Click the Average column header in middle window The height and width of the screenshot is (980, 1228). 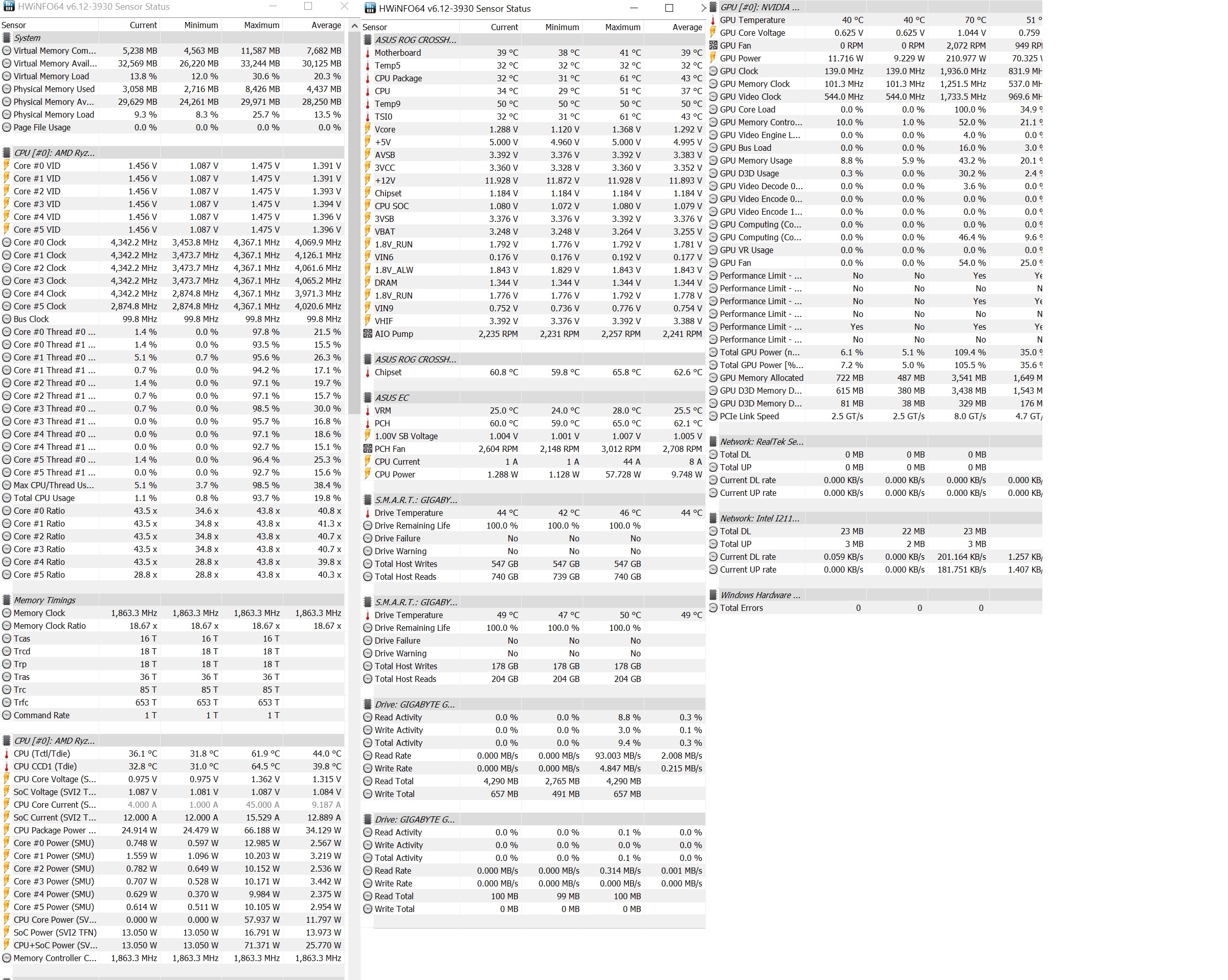687,27
